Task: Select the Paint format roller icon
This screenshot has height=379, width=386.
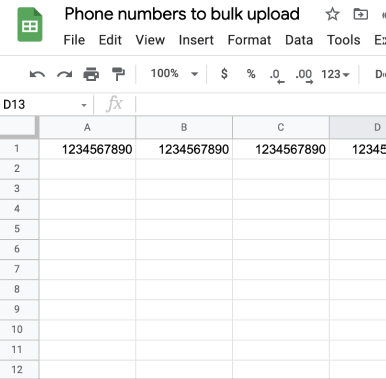Action: (x=118, y=74)
